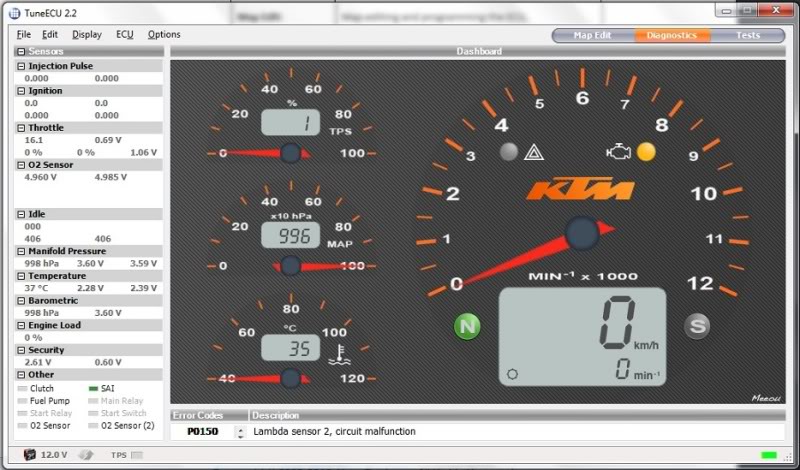Screen dimensions: 800x470
Task: Click the small circle symbol in speed display
Action: coord(512,374)
